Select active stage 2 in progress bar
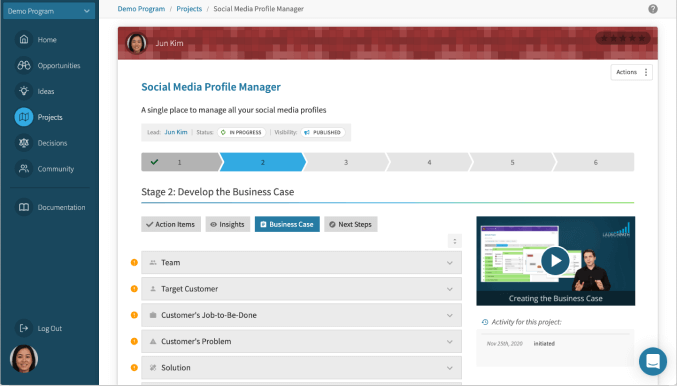 pyautogui.click(x=263, y=162)
